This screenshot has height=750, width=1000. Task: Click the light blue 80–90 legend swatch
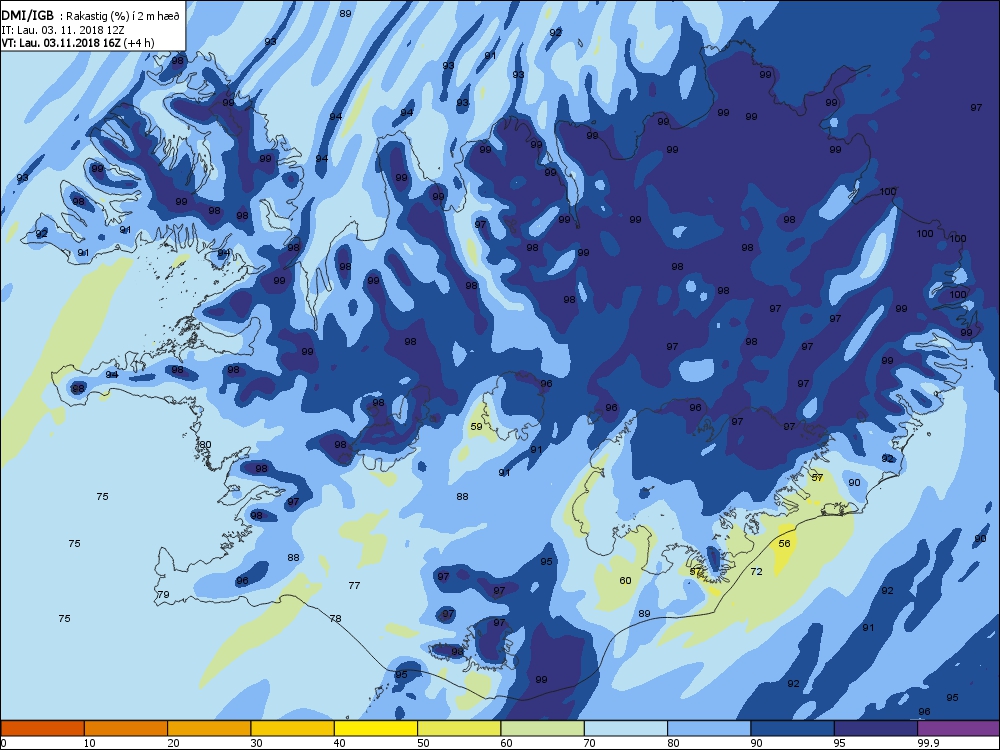[709, 728]
